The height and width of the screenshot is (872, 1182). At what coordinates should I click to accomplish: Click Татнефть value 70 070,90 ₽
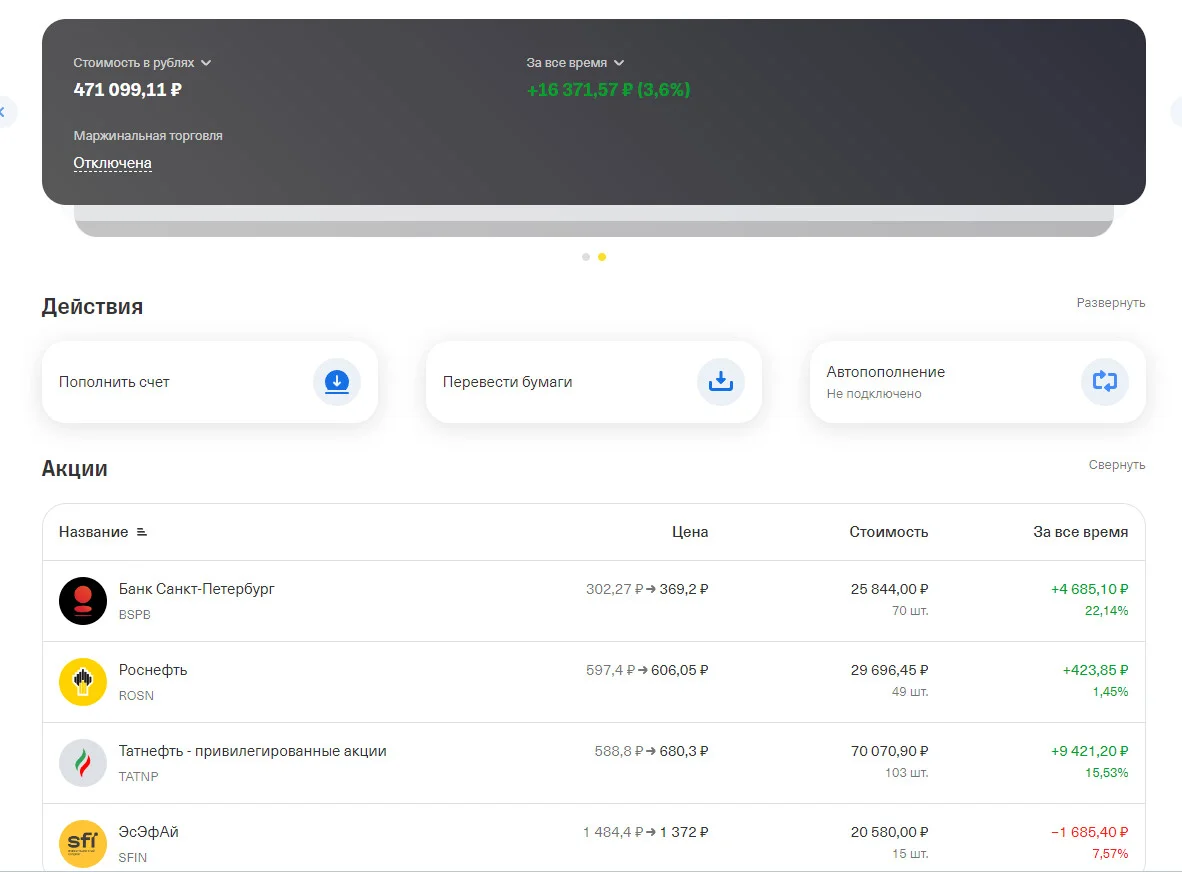pyautogui.click(x=890, y=751)
